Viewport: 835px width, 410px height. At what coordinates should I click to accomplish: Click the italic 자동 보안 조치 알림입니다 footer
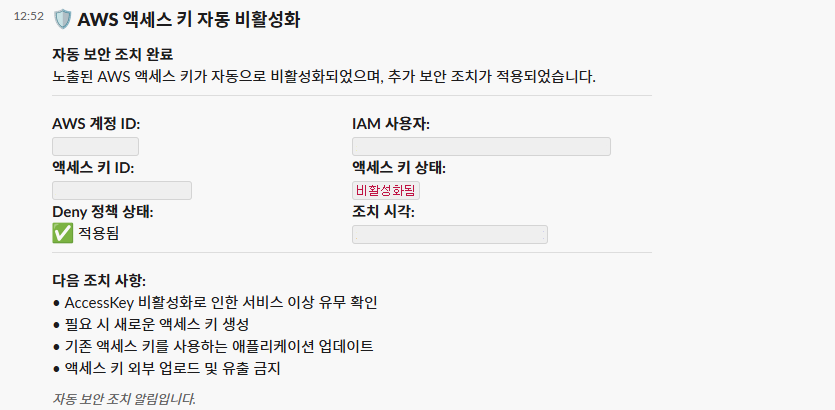point(124,399)
